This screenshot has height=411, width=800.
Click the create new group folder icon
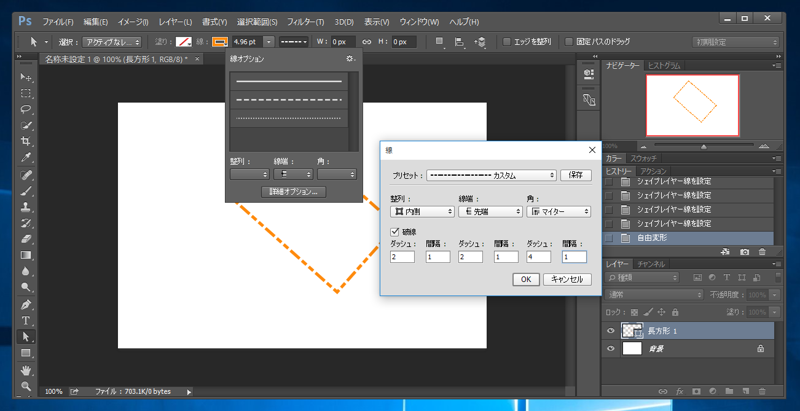point(729,391)
